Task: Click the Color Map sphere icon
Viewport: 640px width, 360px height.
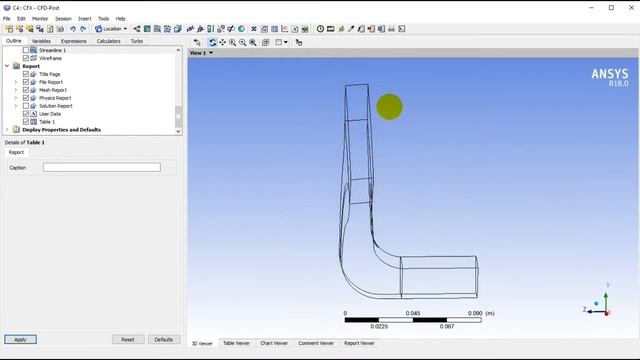Action: [x=241, y=29]
